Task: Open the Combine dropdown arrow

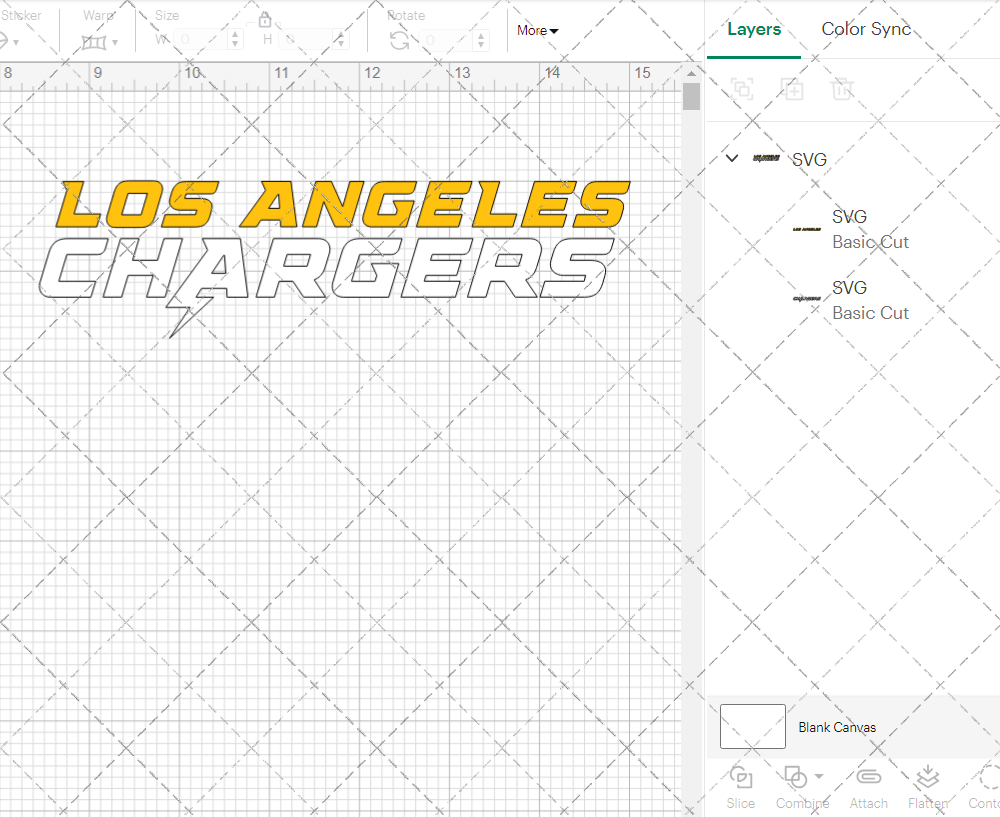Action: [819, 776]
